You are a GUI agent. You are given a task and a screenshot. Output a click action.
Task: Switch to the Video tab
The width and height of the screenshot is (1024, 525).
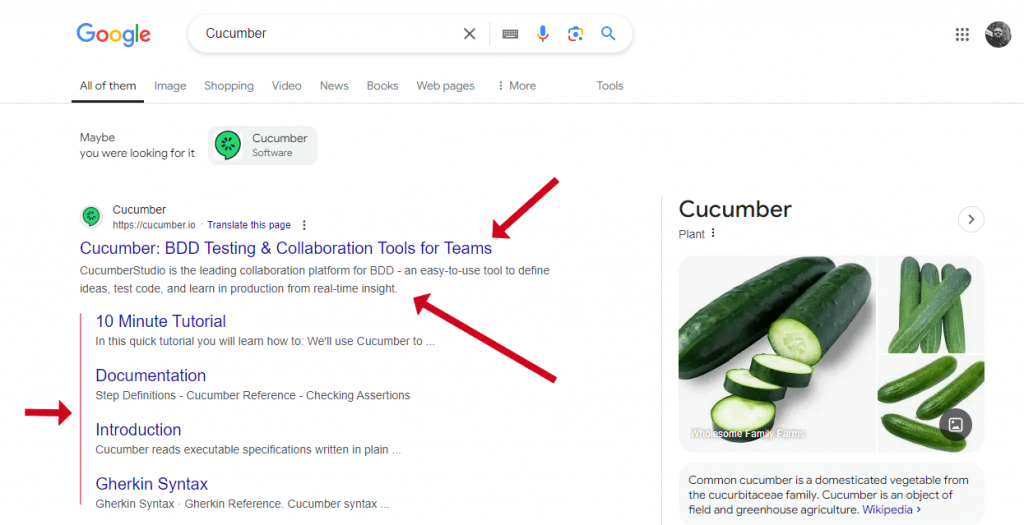pos(287,86)
